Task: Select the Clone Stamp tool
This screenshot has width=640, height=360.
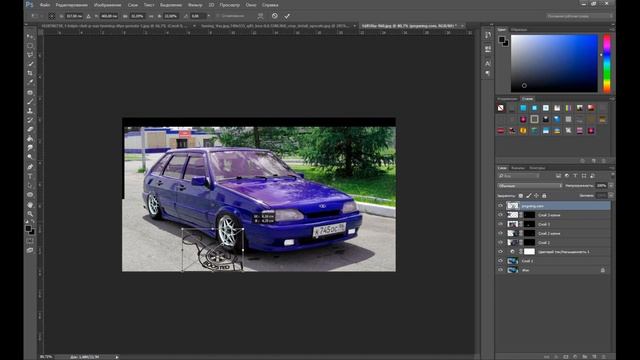Action: [30, 111]
